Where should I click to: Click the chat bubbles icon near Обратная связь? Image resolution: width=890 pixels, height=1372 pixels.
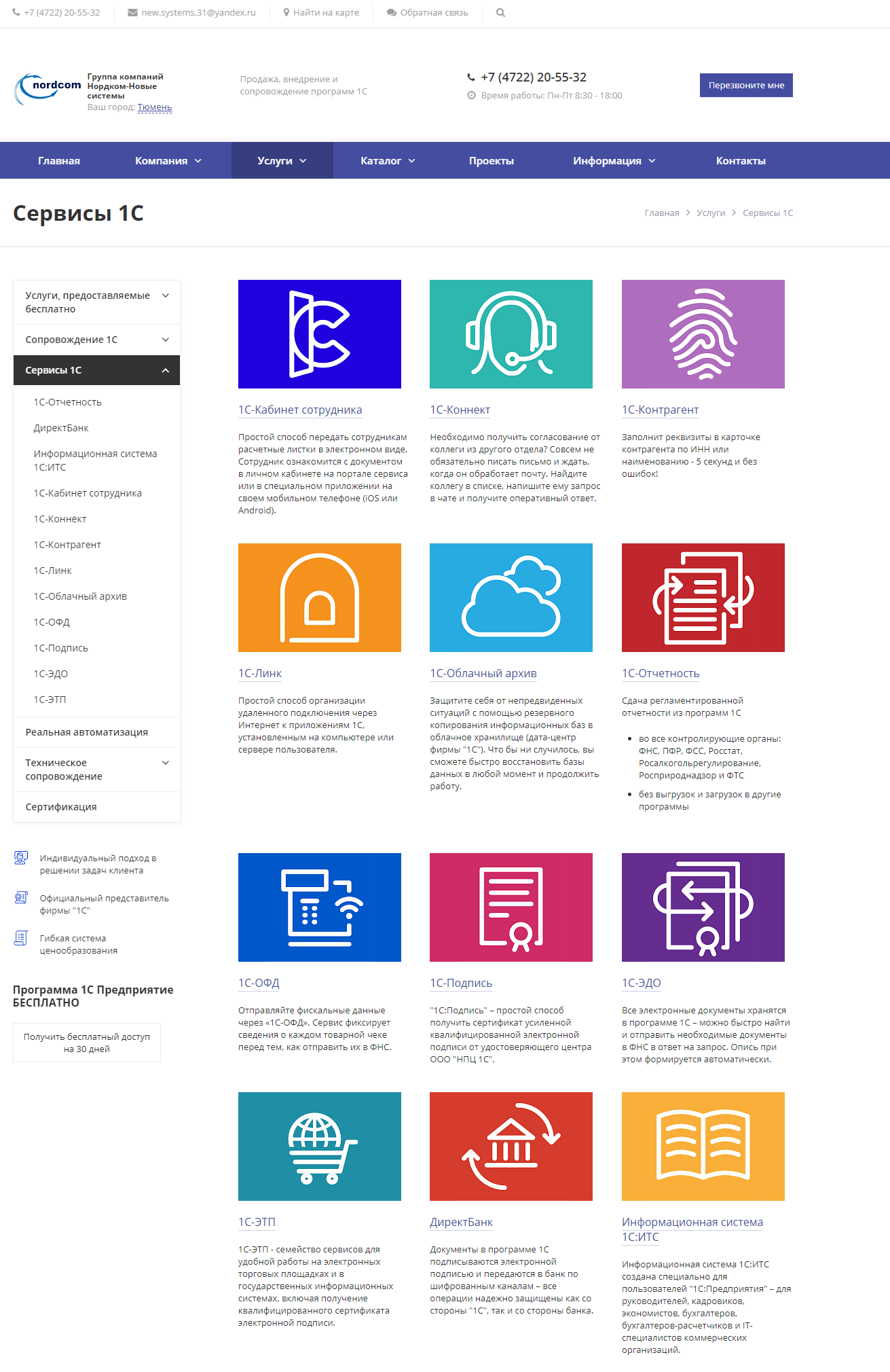[392, 12]
